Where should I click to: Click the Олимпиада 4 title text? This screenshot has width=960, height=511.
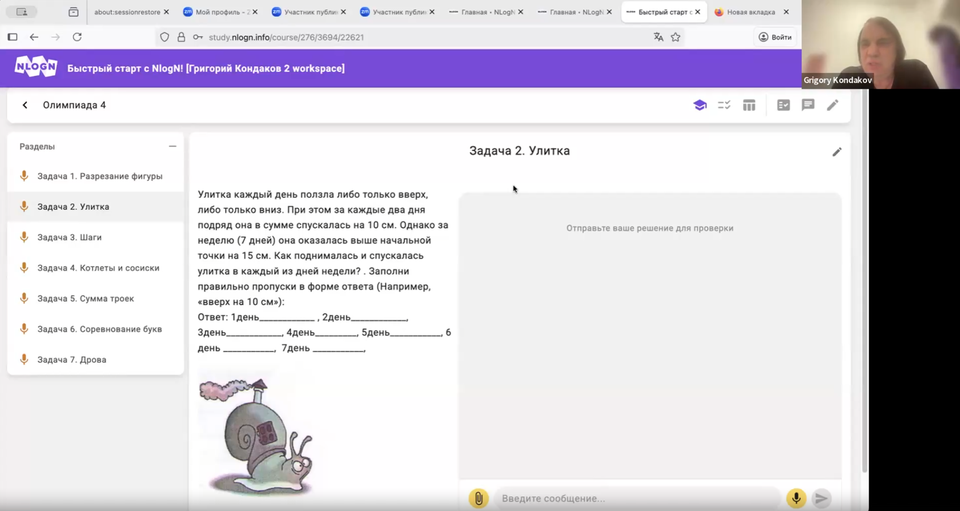[x=74, y=105]
